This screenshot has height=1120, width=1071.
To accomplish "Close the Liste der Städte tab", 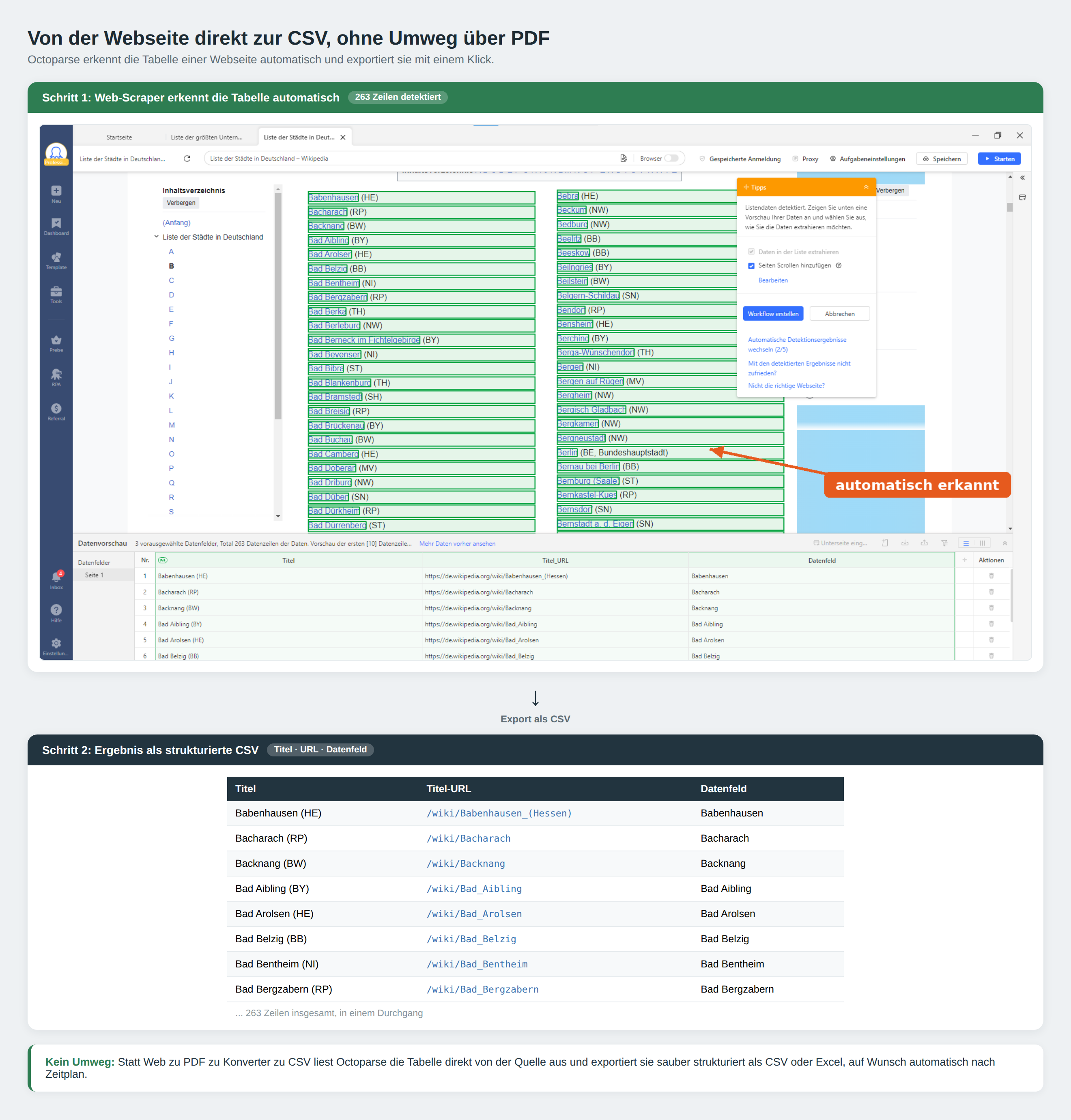I will (x=342, y=138).
